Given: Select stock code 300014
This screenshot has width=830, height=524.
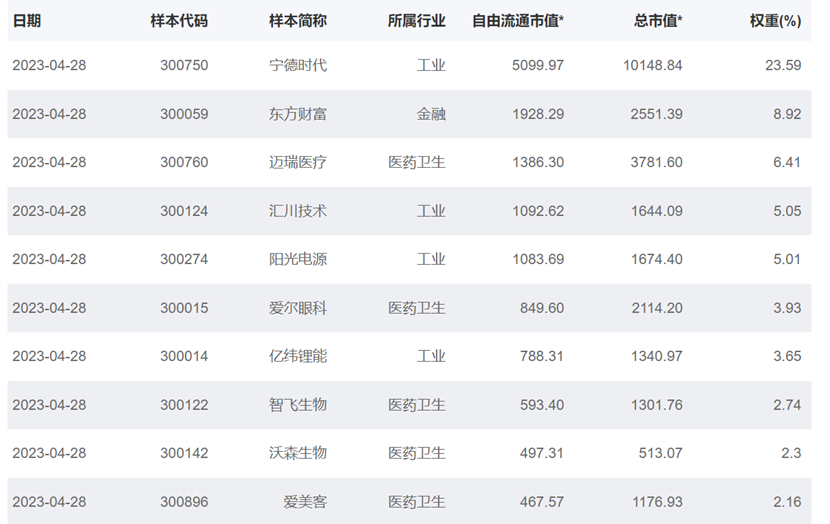Looking at the screenshot, I should pos(184,356).
